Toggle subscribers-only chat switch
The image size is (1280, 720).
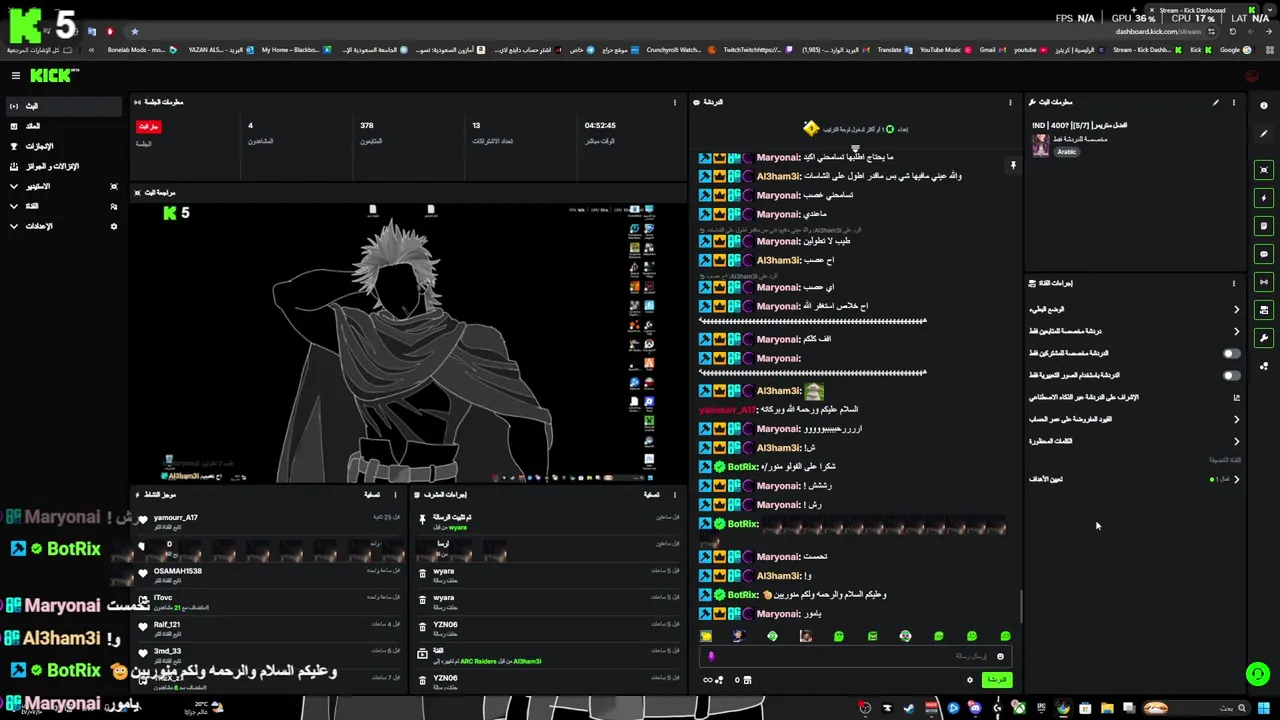click(1232, 353)
